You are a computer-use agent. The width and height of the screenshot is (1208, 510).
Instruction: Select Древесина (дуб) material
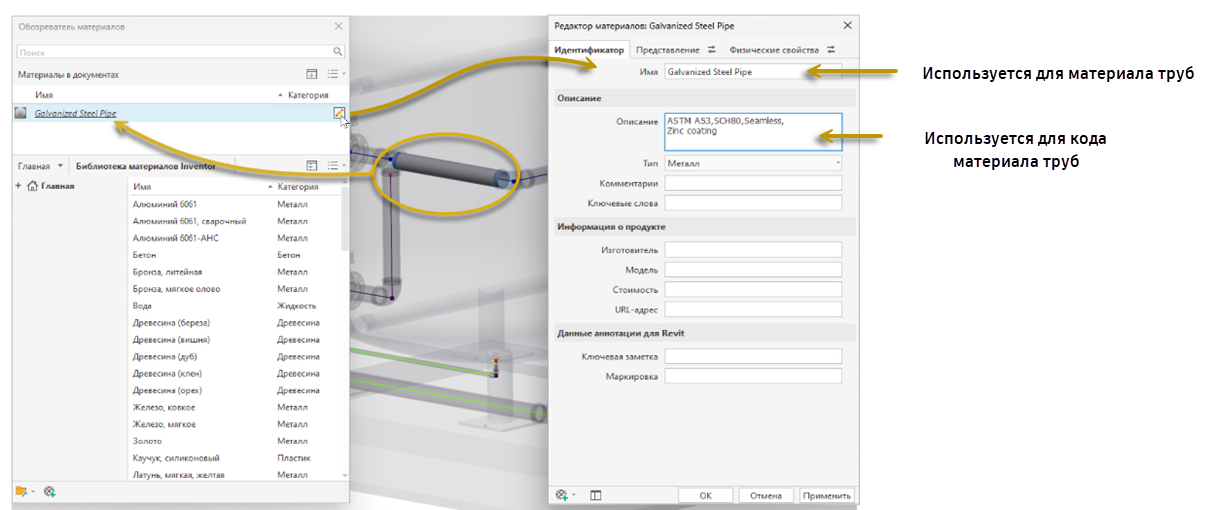click(x=235, y=357)
